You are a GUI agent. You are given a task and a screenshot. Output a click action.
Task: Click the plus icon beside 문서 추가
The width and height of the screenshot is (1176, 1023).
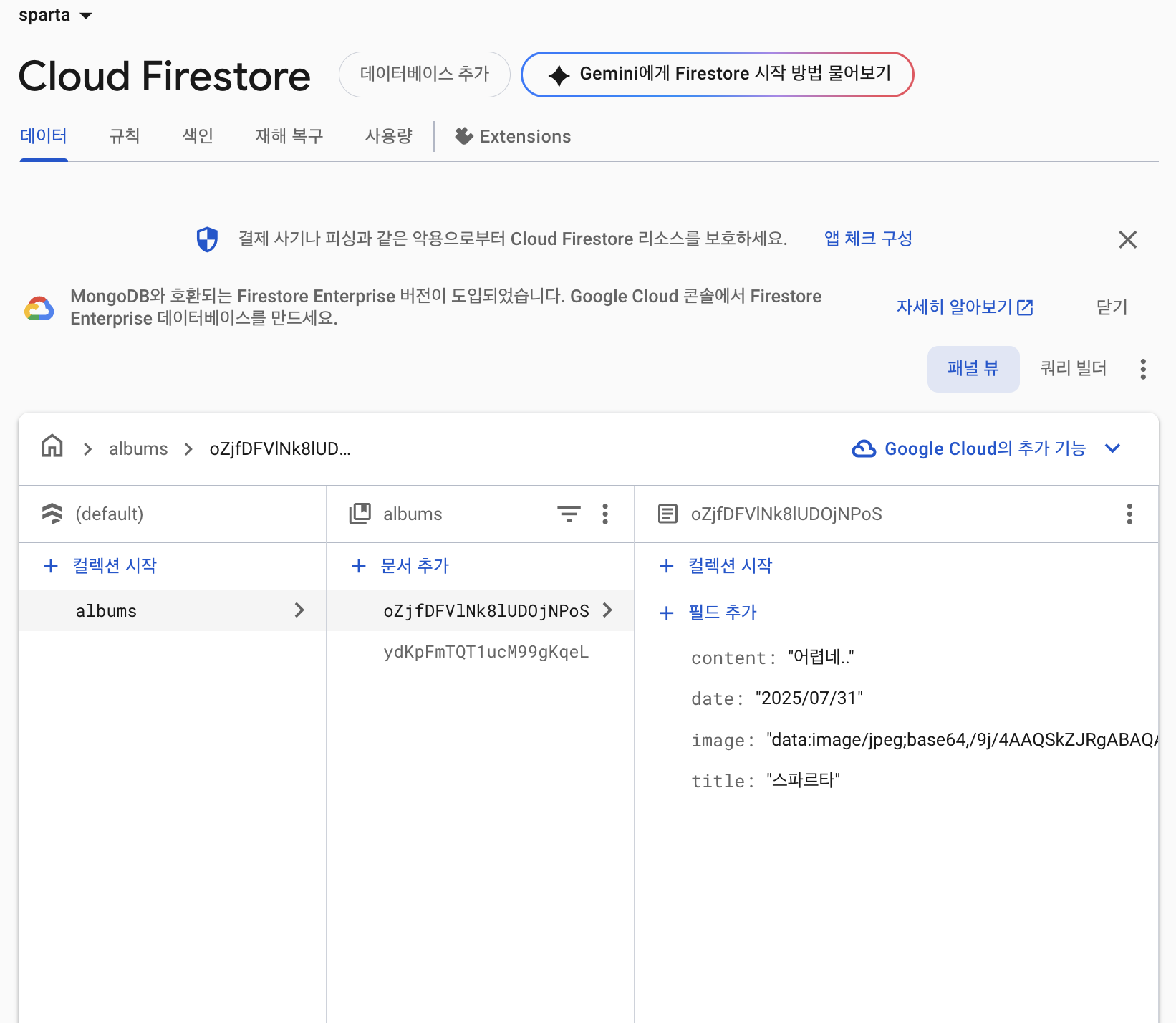click(x=359, y=566)
